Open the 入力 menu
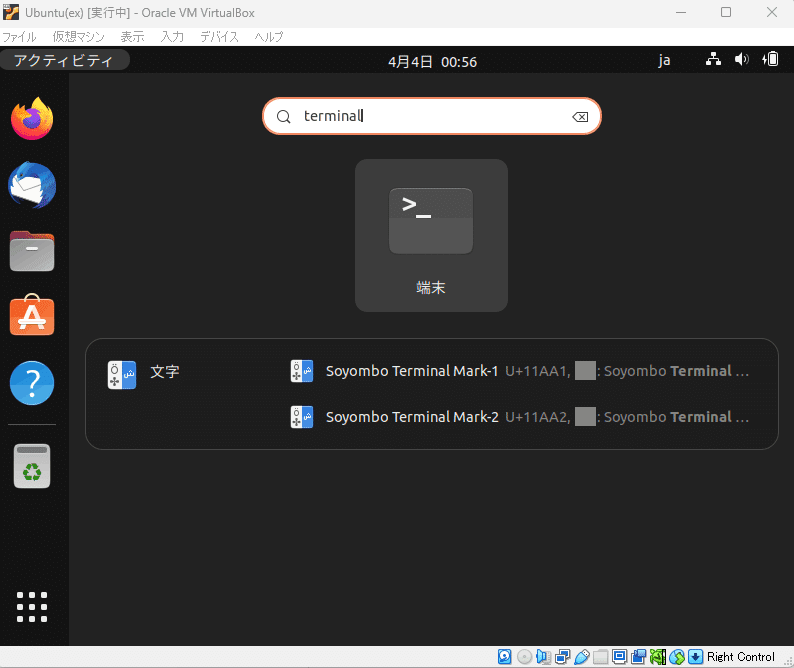 [x=172, y=37]
